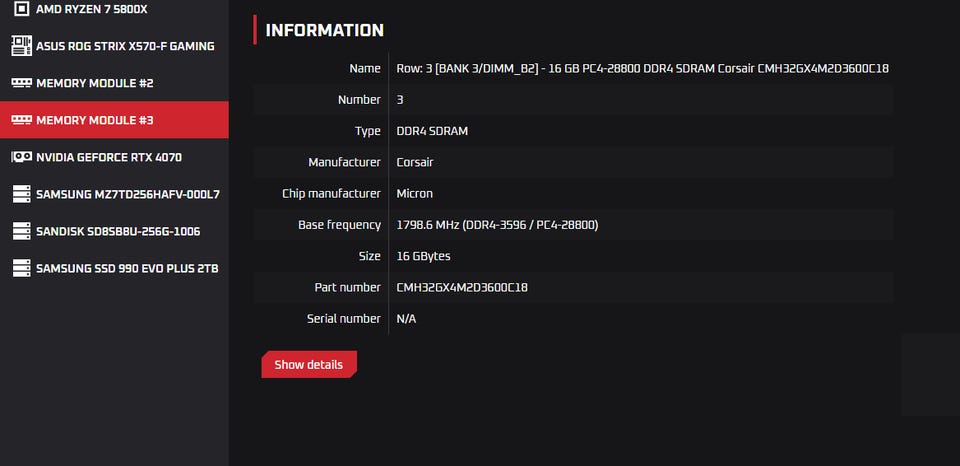Image resolution: width=960 pixels, height=466 pixels.
Task: Click the Number value 3
Action: tap(400, 100)
